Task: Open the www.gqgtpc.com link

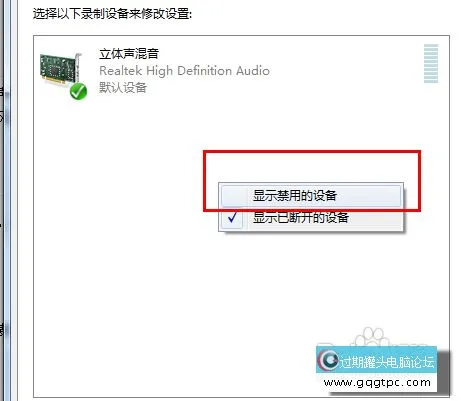Action: [377, 382]
